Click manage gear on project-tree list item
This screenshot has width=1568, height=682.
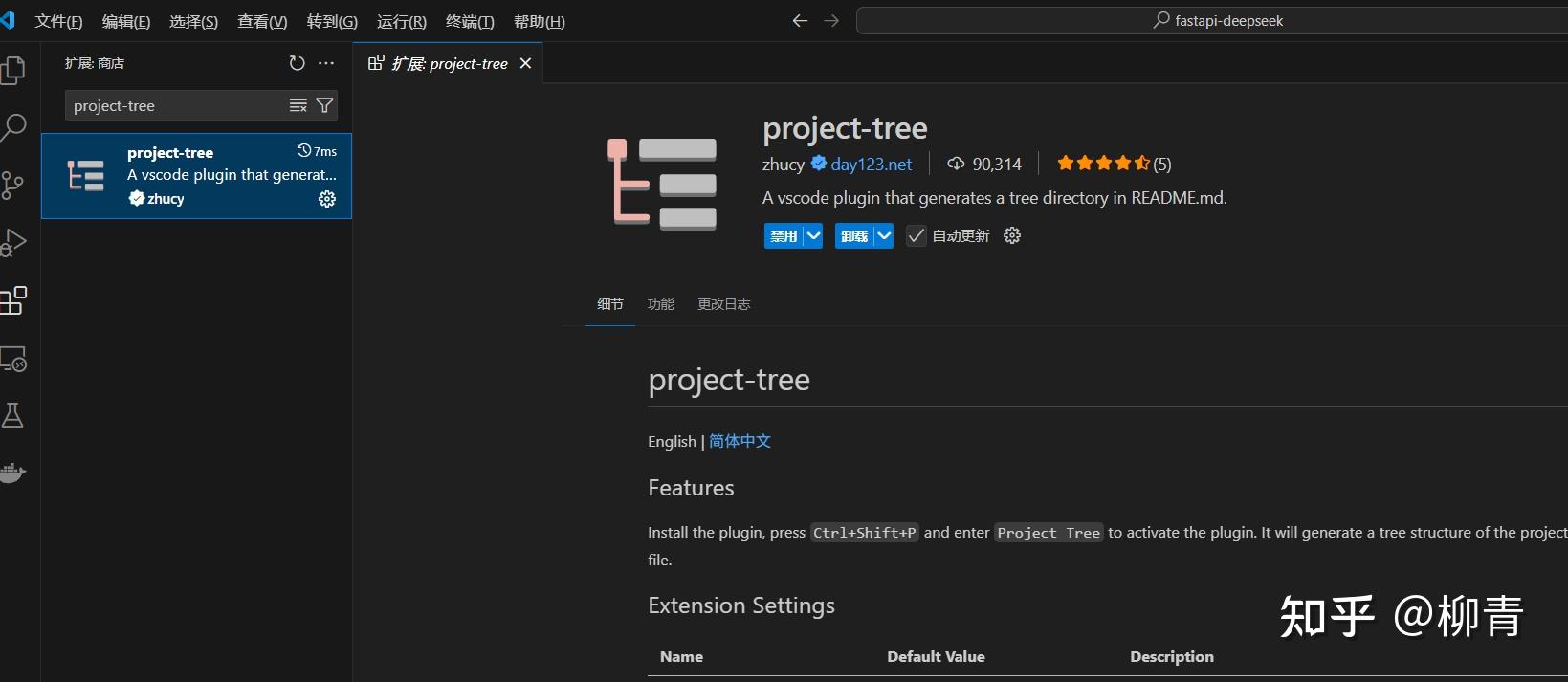point(327,199)
